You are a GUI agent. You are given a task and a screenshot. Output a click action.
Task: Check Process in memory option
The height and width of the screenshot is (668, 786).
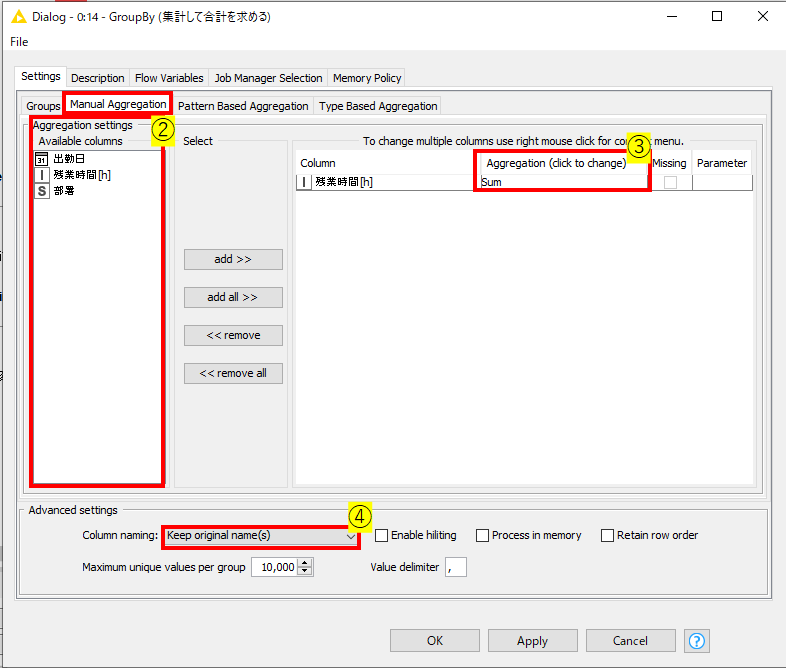click(x=482, y=535)
